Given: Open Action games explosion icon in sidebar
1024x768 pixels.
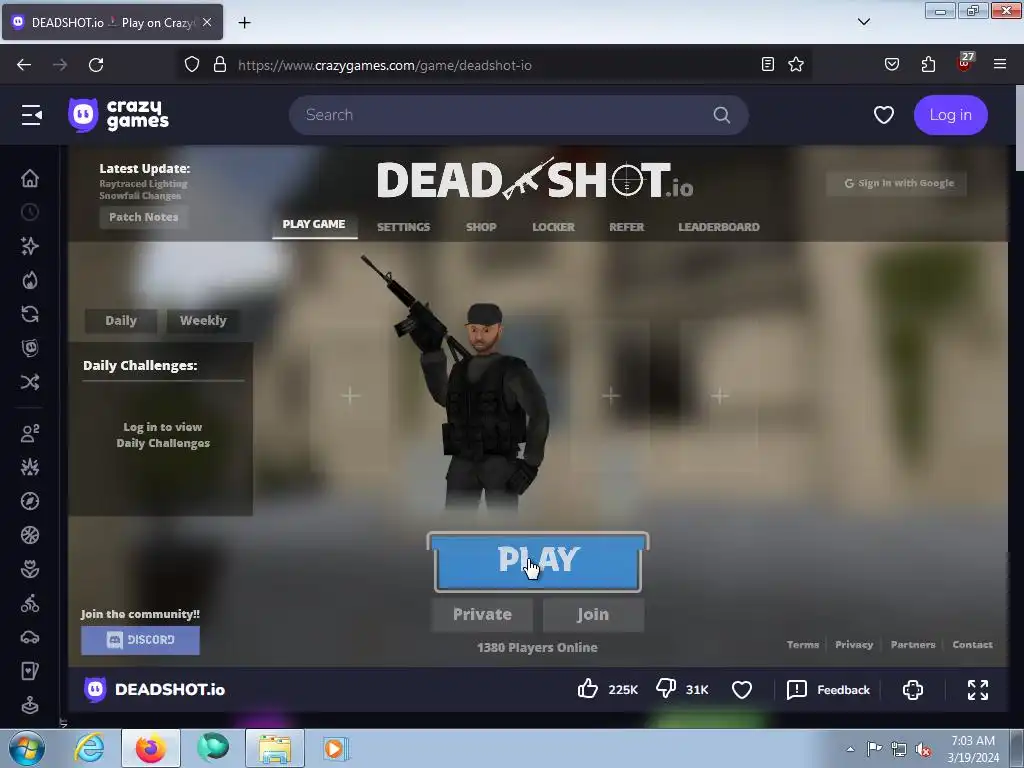Looking at the screenshot, I should coord(30,467).
